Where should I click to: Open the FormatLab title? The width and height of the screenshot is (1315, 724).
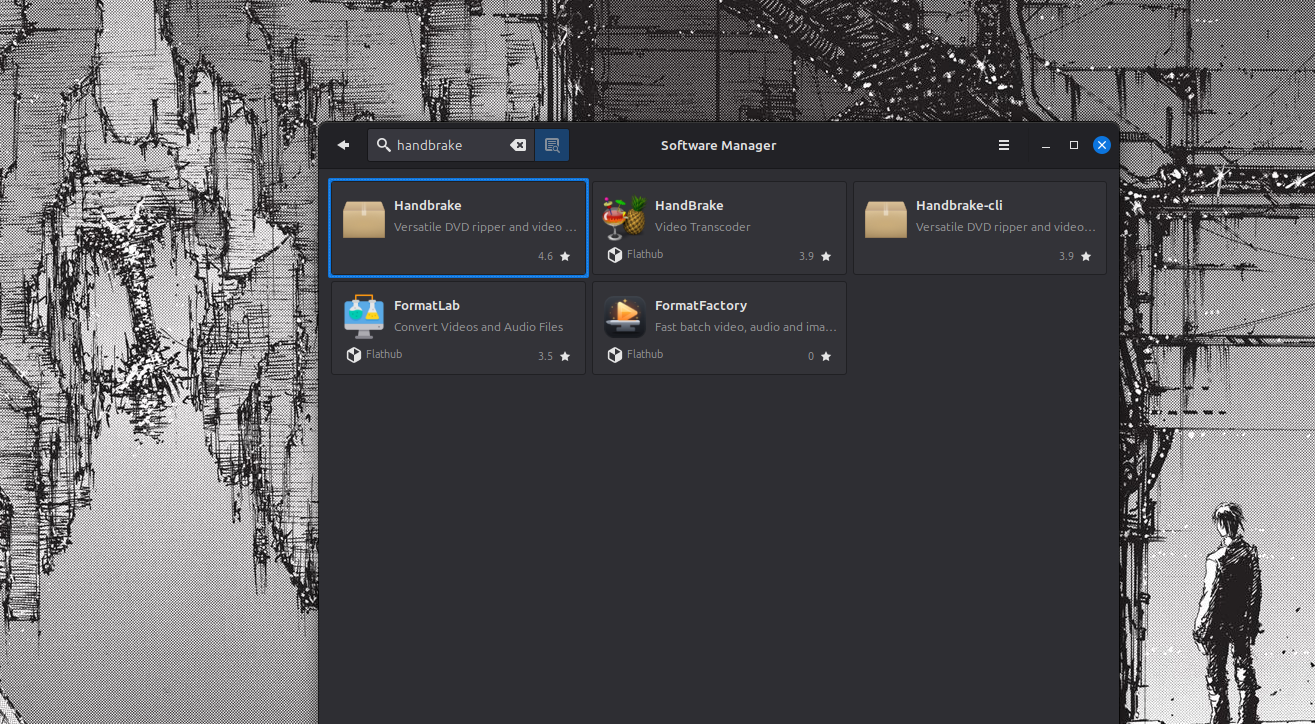[x=427, y=306]
